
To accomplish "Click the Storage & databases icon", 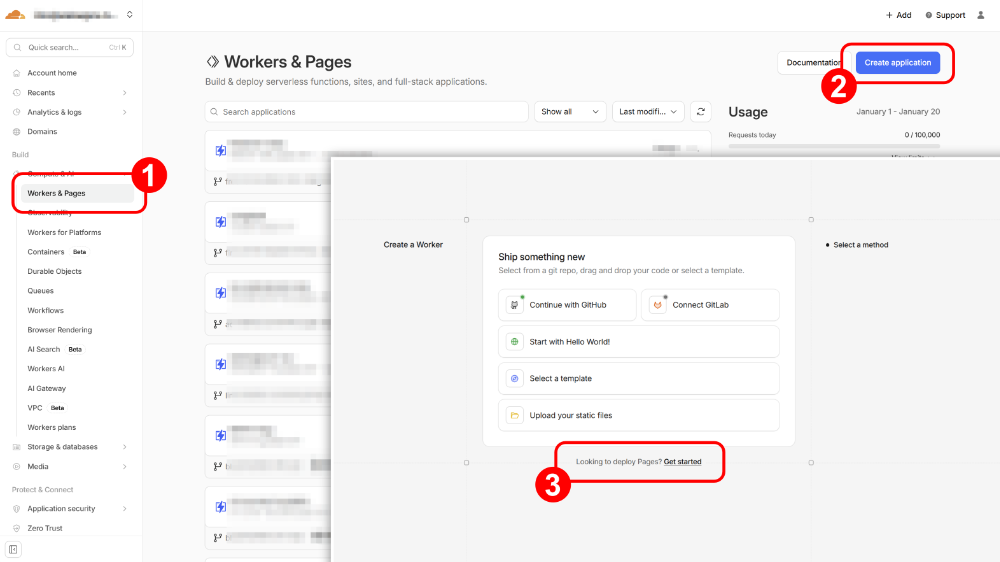I will [17, 447].
